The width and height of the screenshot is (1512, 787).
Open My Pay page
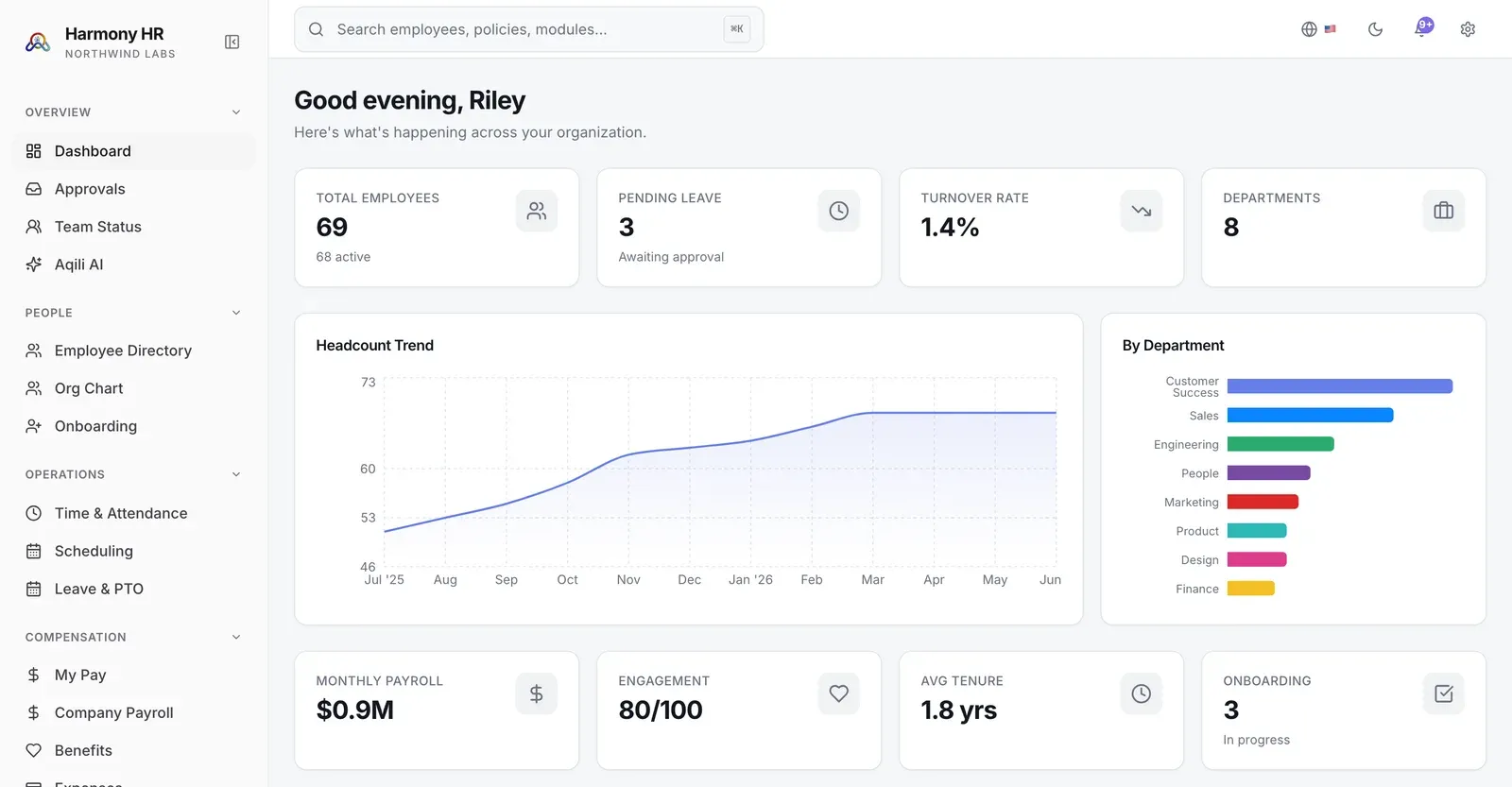(134, 675)
